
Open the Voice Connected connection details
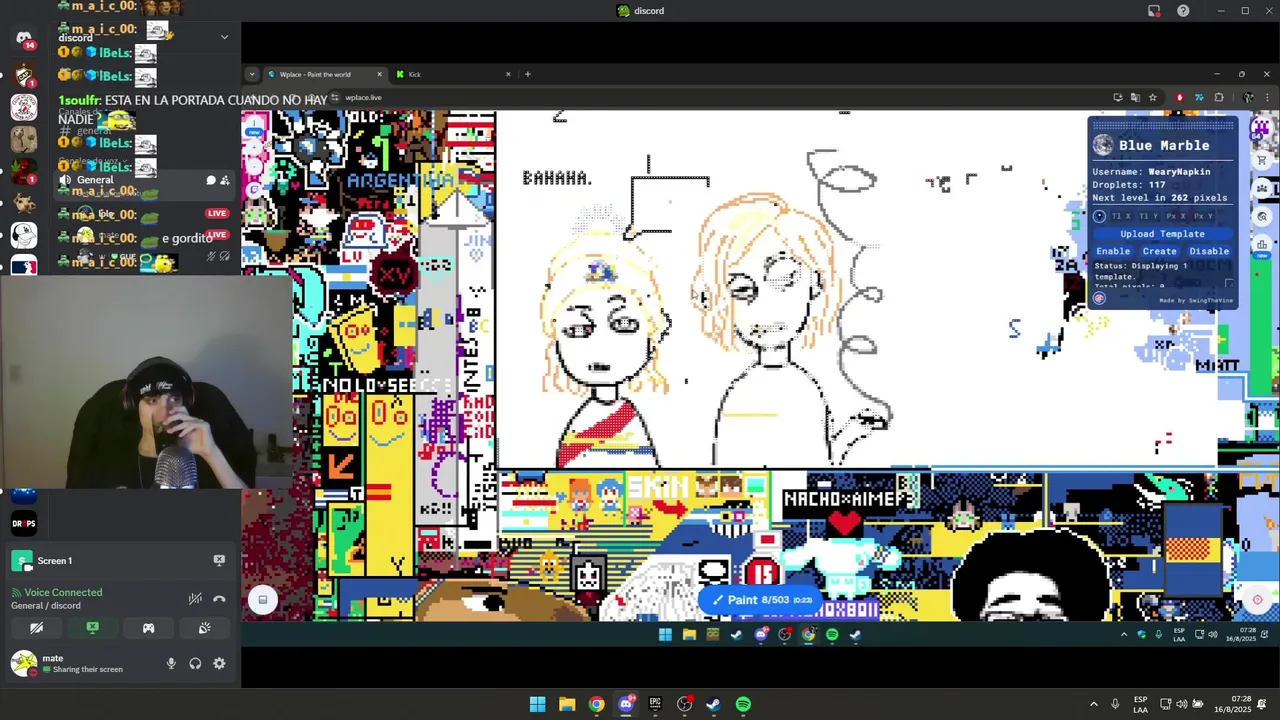pyautogui.click(x=63, y=592)
